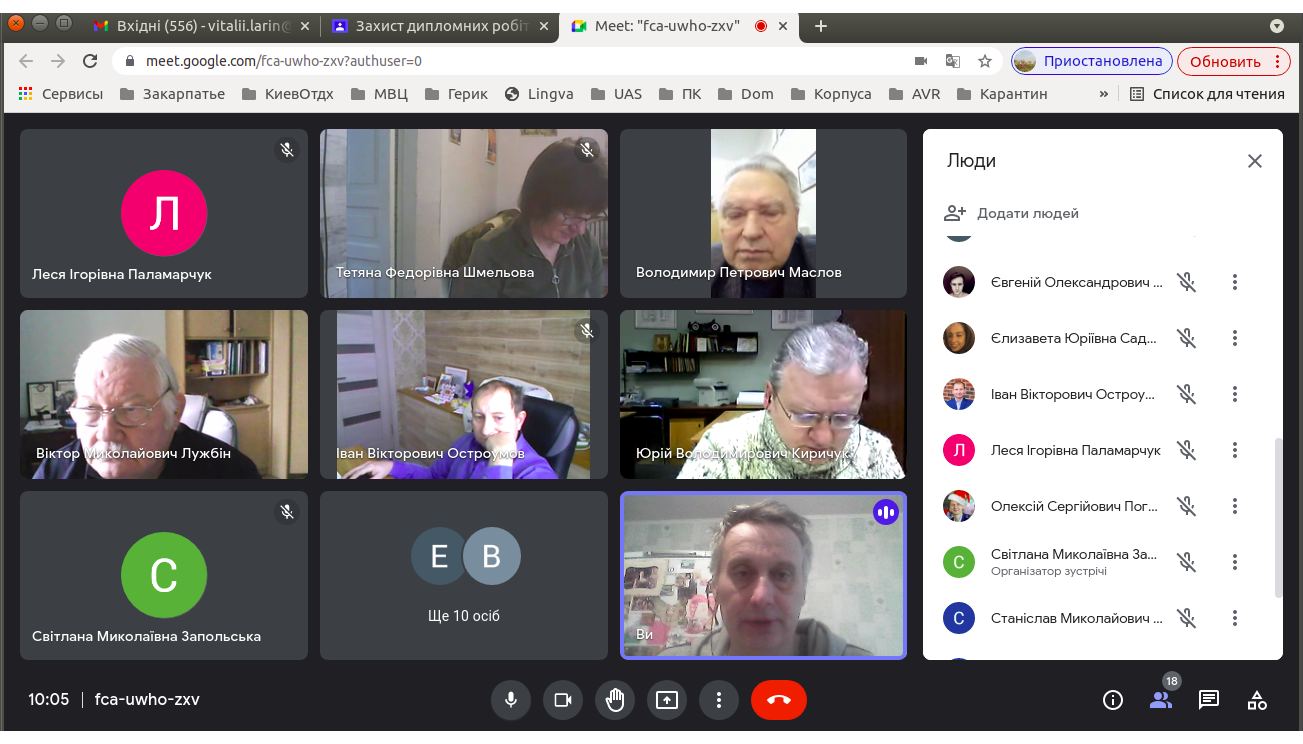Viewport: 1303px width, 744px height.
Task: Open the Карантин bookmark folder
Action: [1002, 94]
